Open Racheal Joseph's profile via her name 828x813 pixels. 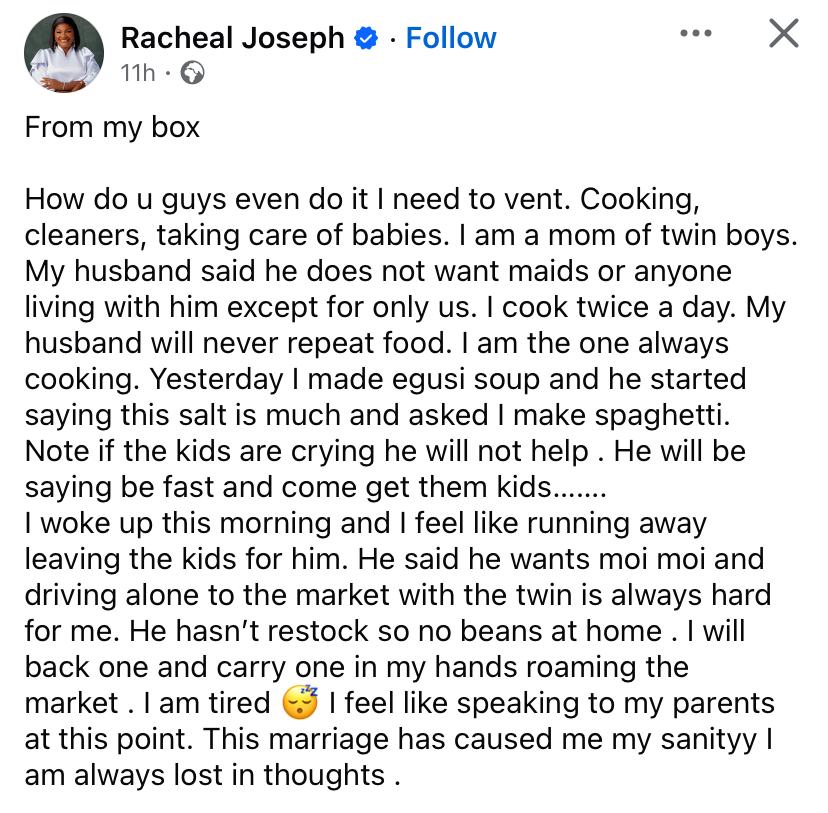pyautogui.click(x=232, y=37)
